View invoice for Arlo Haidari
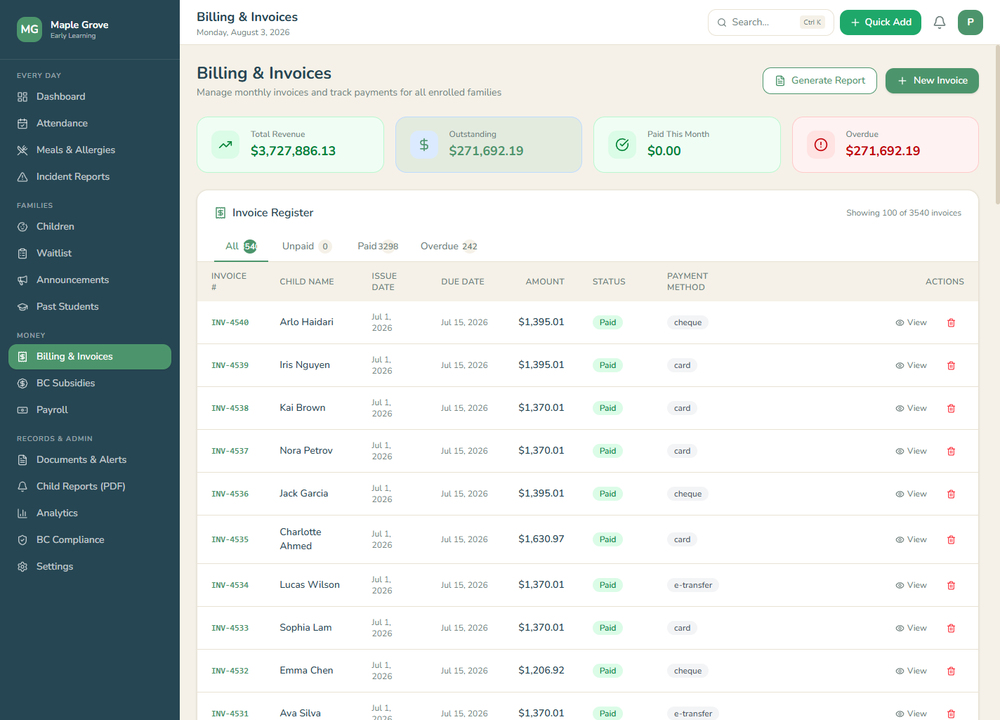This screenshot has width=1000, height=720. 911,323
